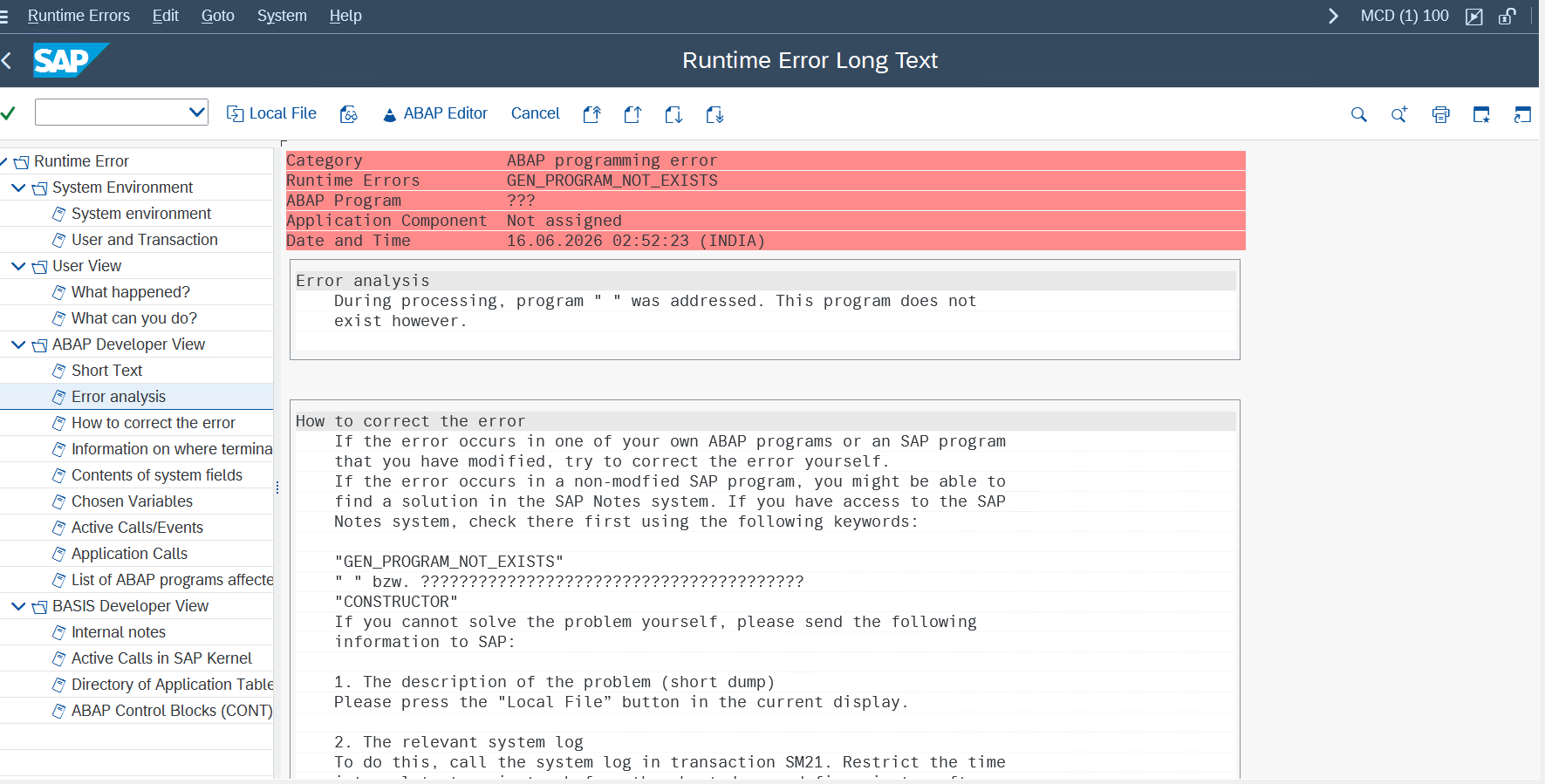Select Active Calls/Events tree item
The height and width of the screenshot is (784, 1545).
[137, 528]
